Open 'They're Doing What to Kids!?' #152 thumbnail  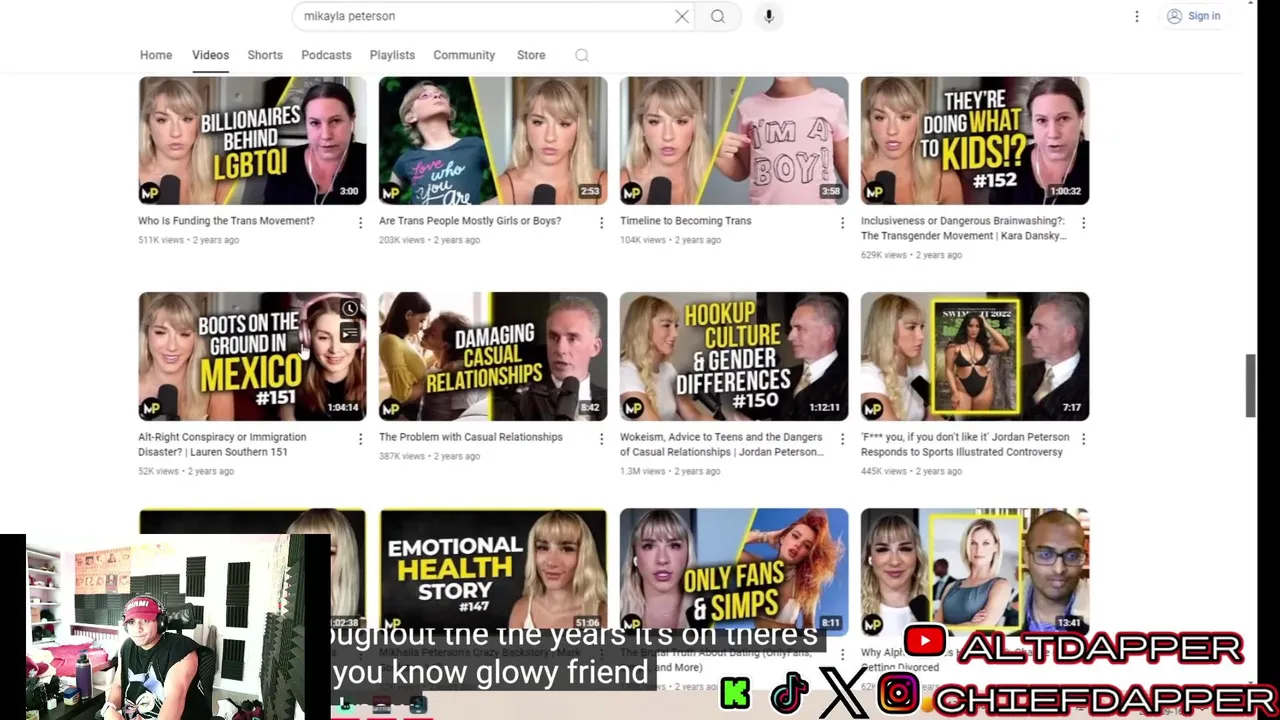(975, 141)
